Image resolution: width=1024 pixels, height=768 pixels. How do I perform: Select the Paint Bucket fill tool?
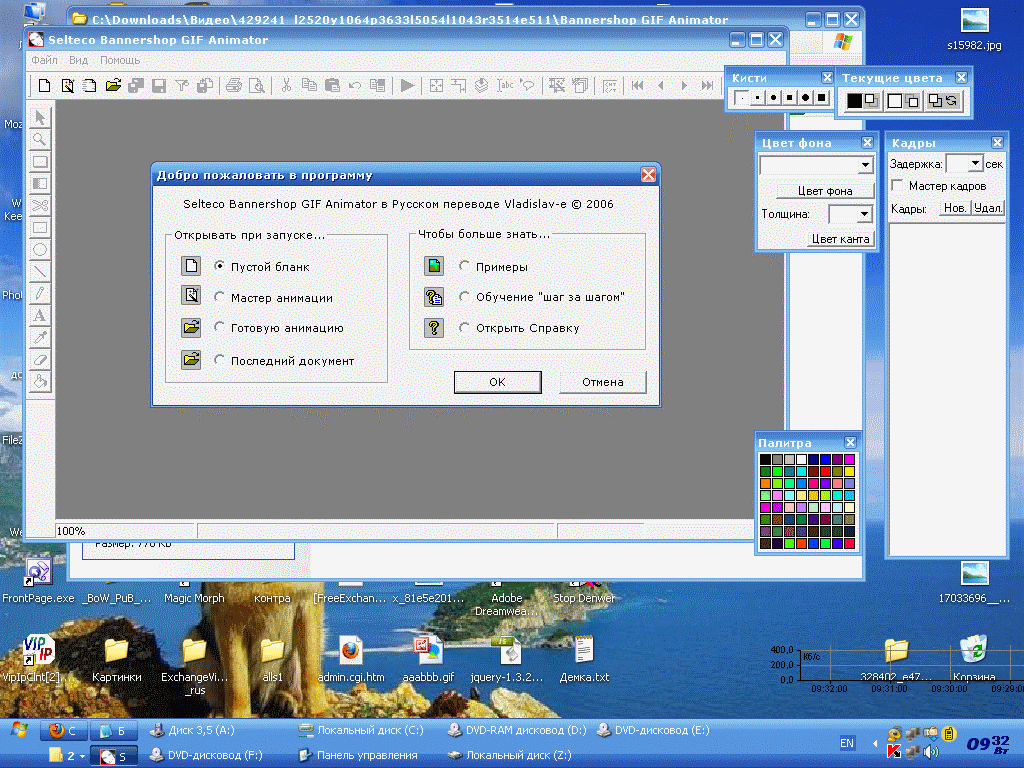[x=40, y=382]
